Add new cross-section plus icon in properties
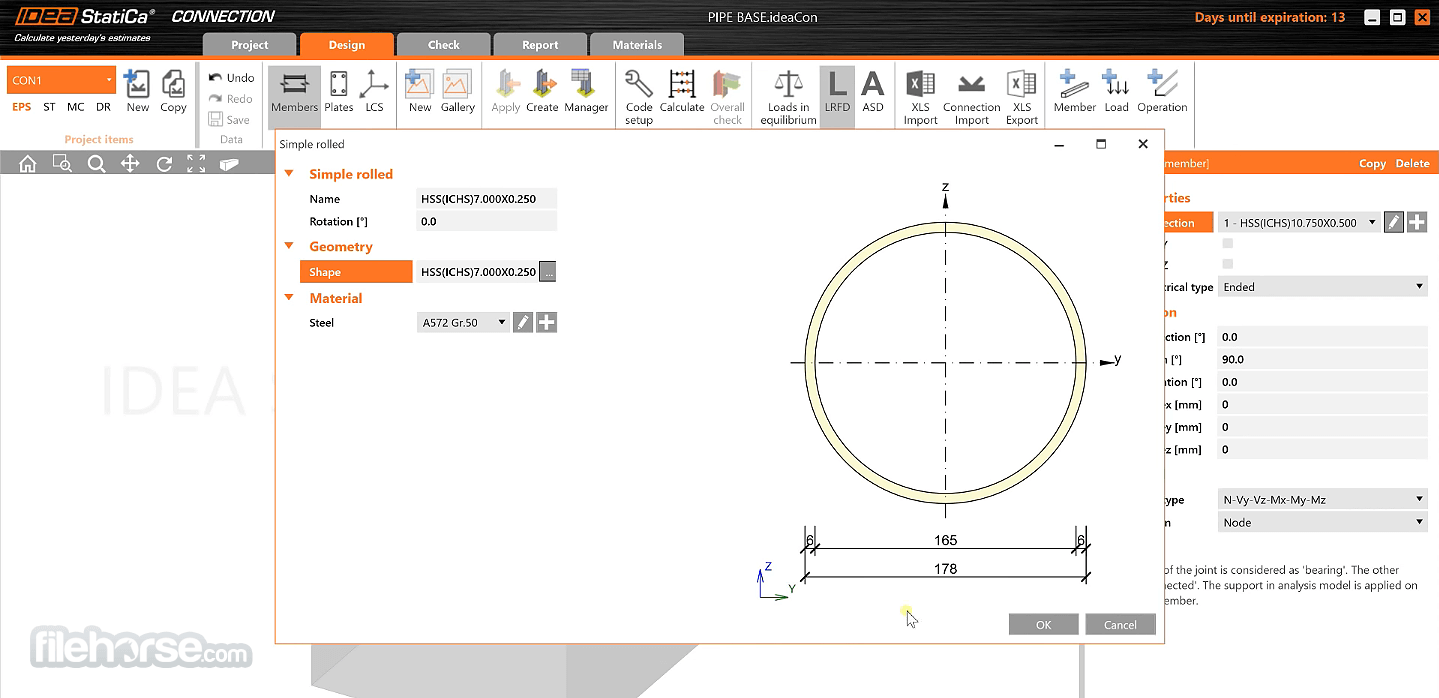This screenshot has width=1439, height=698. click(x=1417, y=223)
